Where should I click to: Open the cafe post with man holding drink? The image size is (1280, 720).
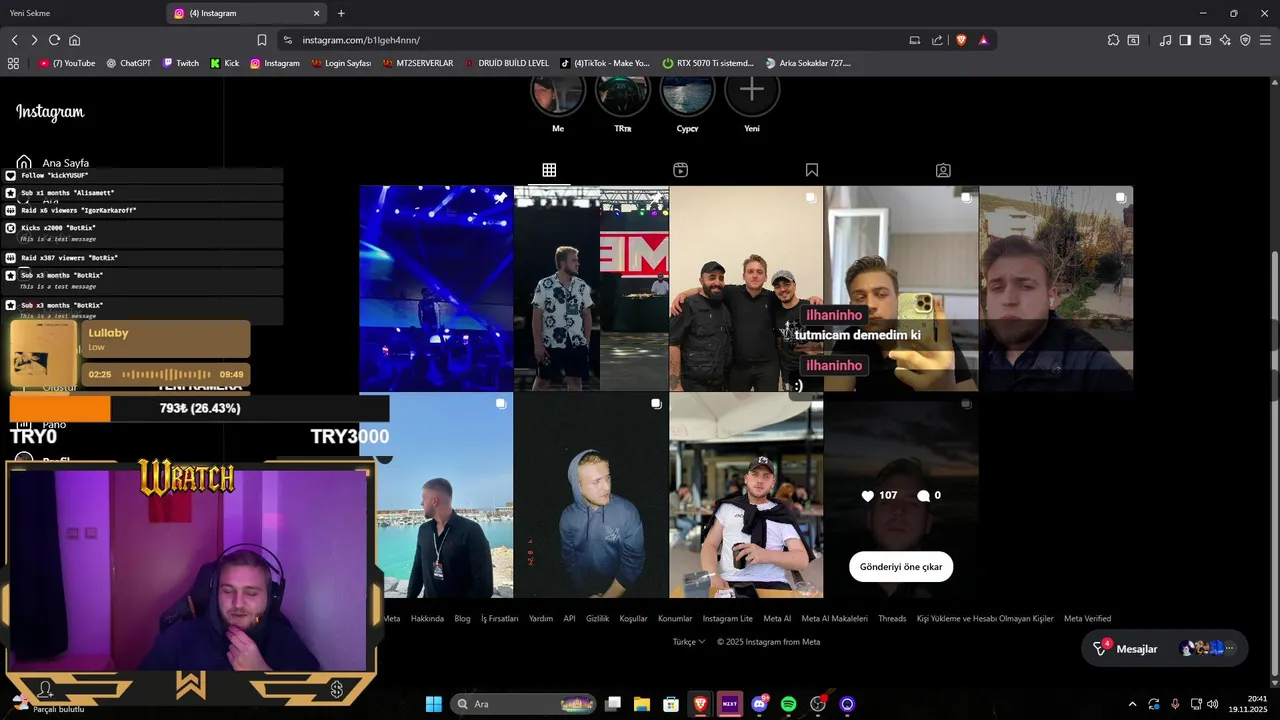pos(746,495)
